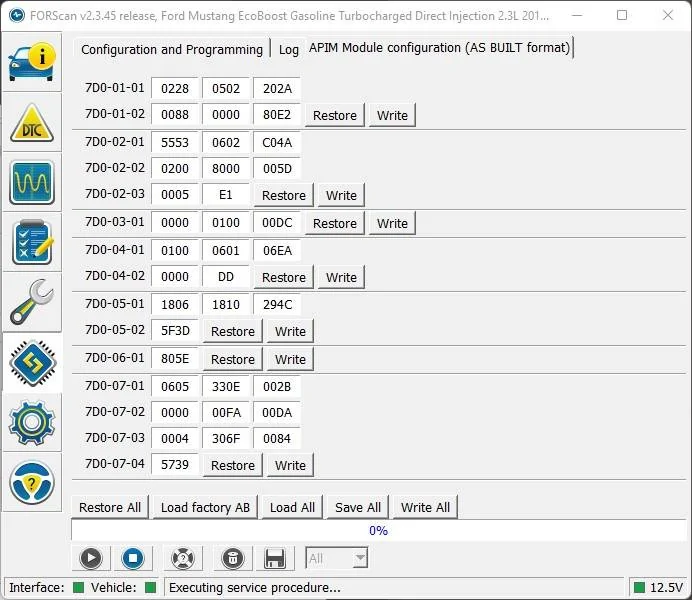Open the Tests checklist section
The height and width of the screenshot is (600, 692).
coord(32,242)
